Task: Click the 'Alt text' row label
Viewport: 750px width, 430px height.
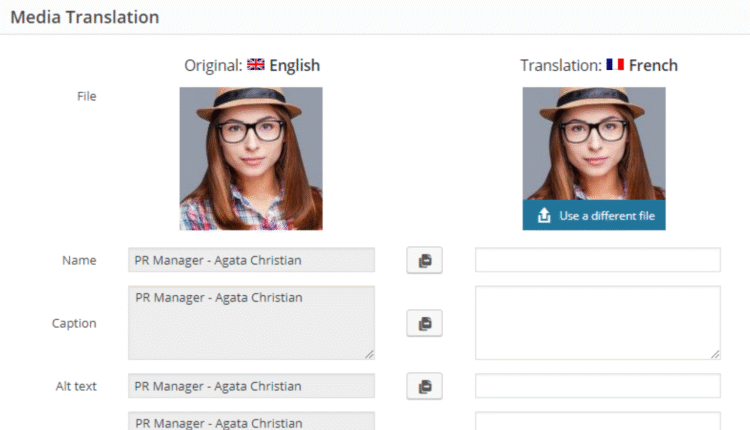Action: (x=76, y=386)
